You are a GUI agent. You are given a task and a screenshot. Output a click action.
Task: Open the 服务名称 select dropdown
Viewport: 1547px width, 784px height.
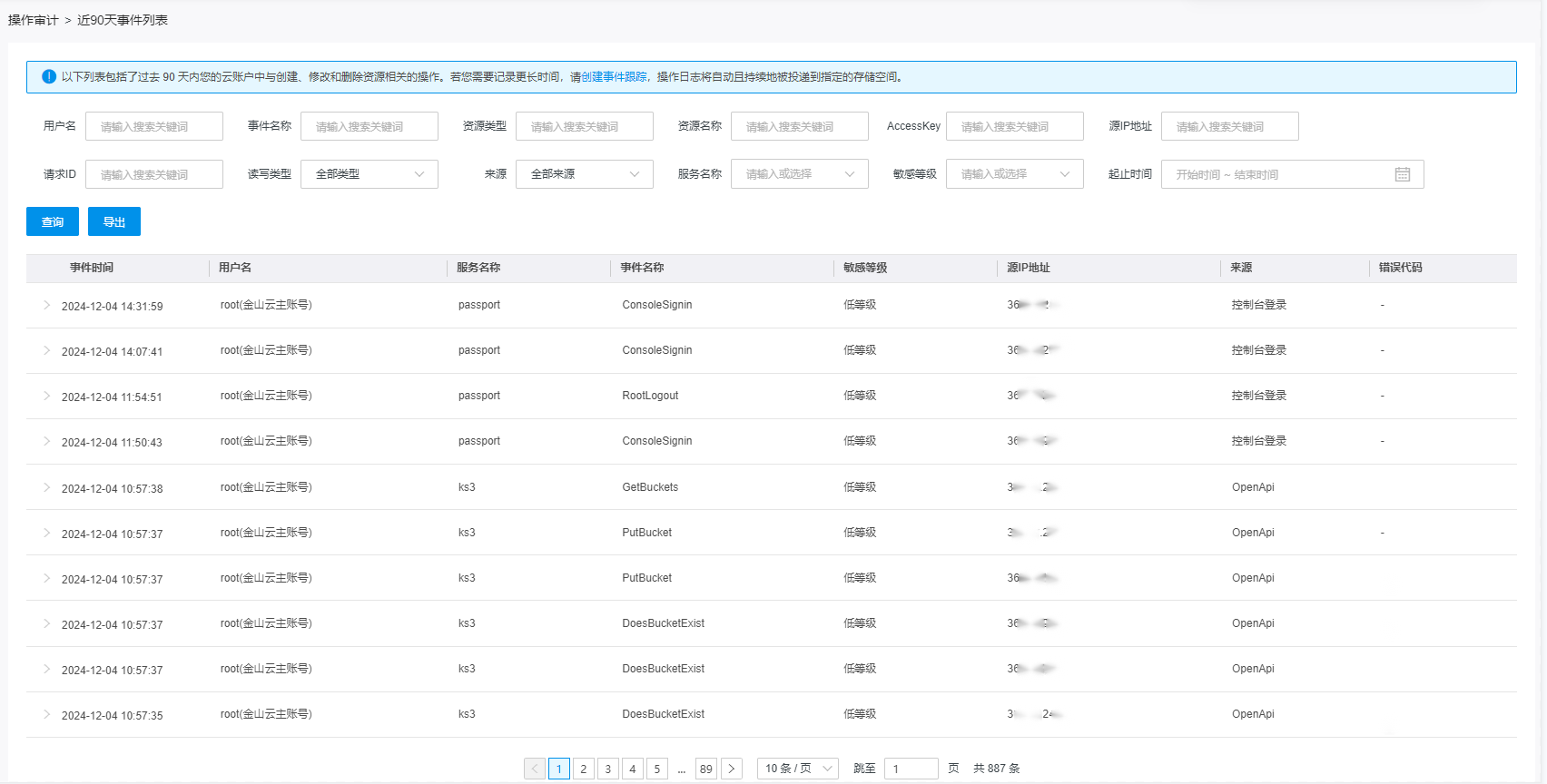click(x=799, y=174)
